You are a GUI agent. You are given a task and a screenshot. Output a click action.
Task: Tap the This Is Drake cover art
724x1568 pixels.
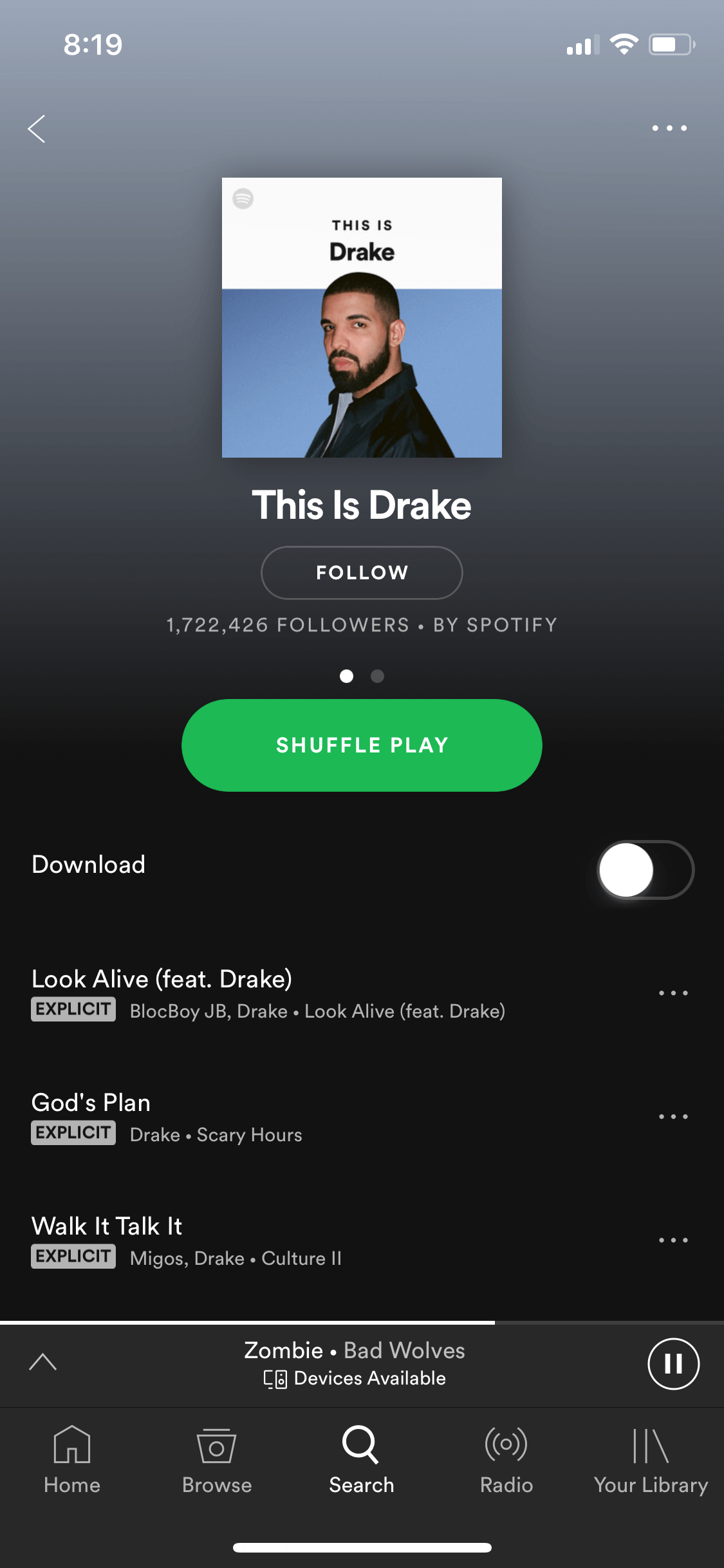point(362,317)
